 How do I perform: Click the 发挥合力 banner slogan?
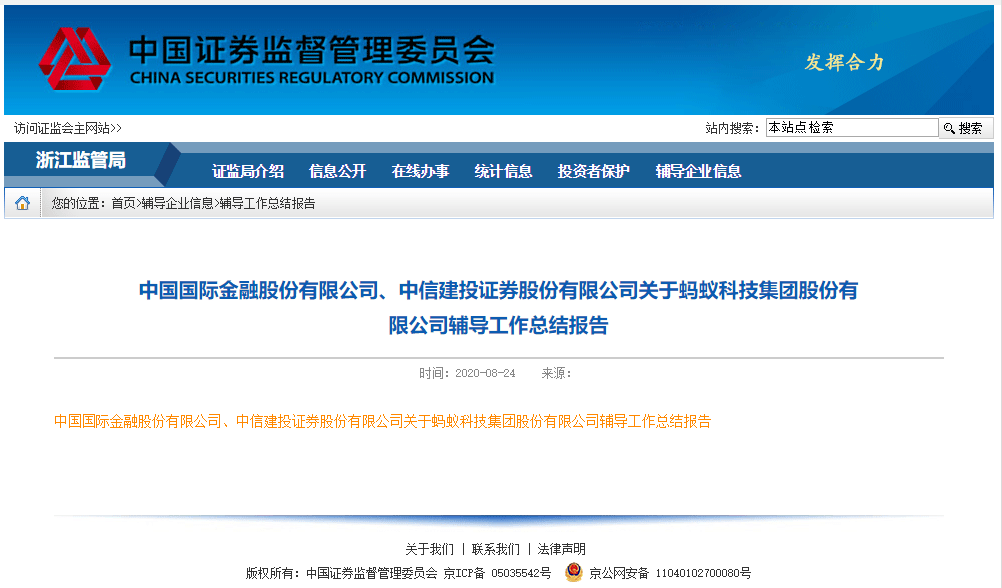tap(844, 62)
